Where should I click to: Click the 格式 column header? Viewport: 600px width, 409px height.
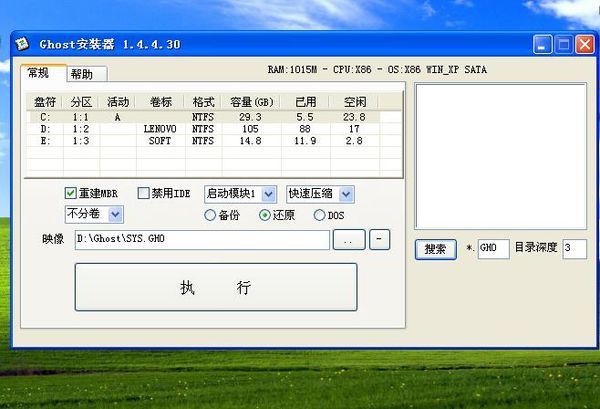pos(203,102)
